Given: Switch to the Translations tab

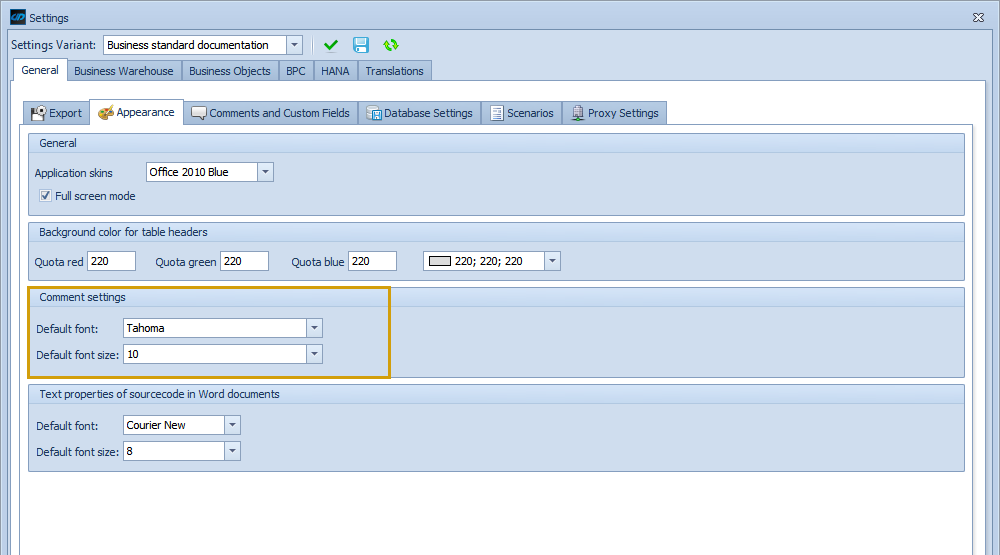Looking at the screenshot, I should pyautogui.click(x=395, y=71).
